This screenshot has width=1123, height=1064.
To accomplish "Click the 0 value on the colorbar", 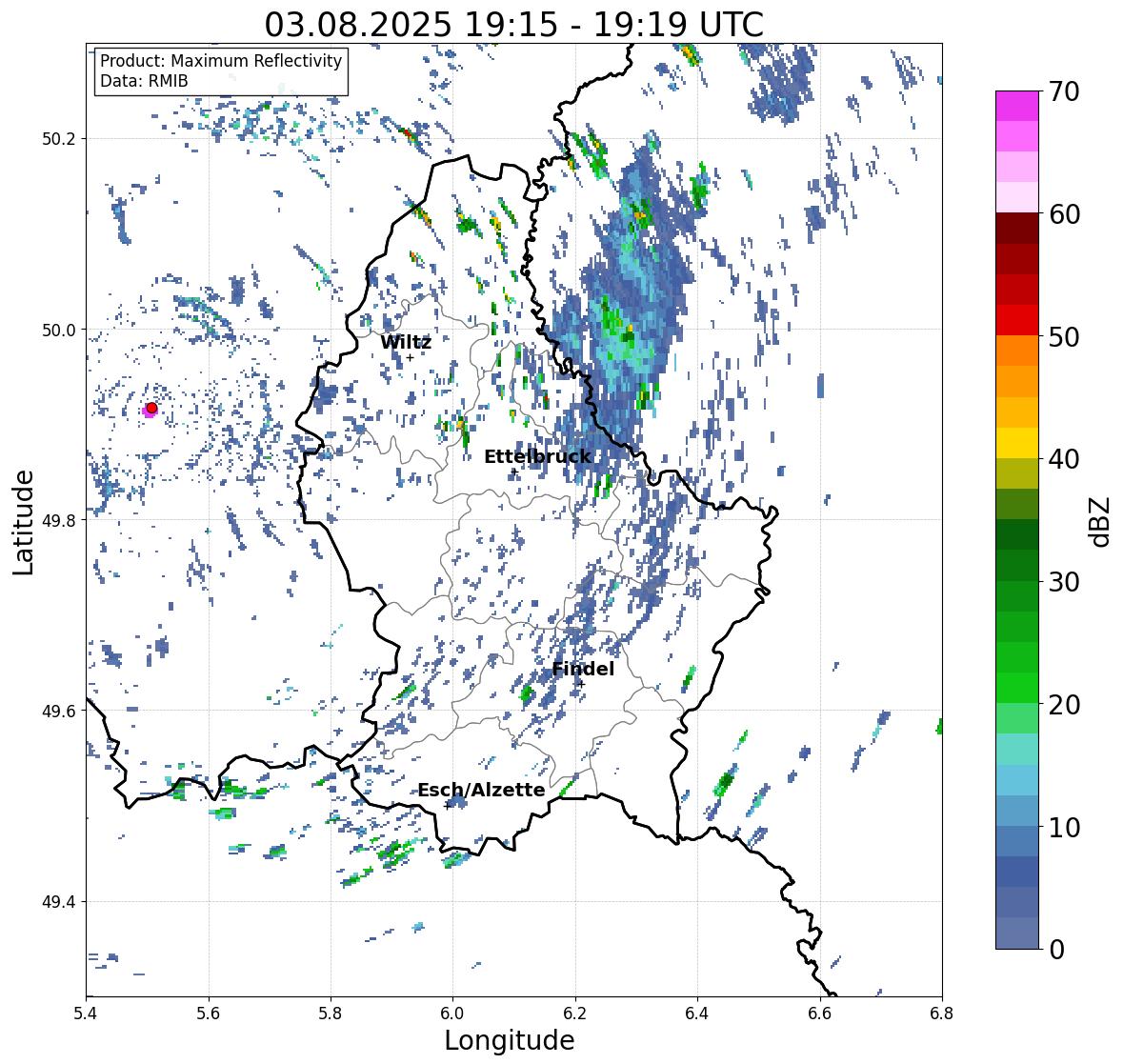I will tap(1056, 950).
